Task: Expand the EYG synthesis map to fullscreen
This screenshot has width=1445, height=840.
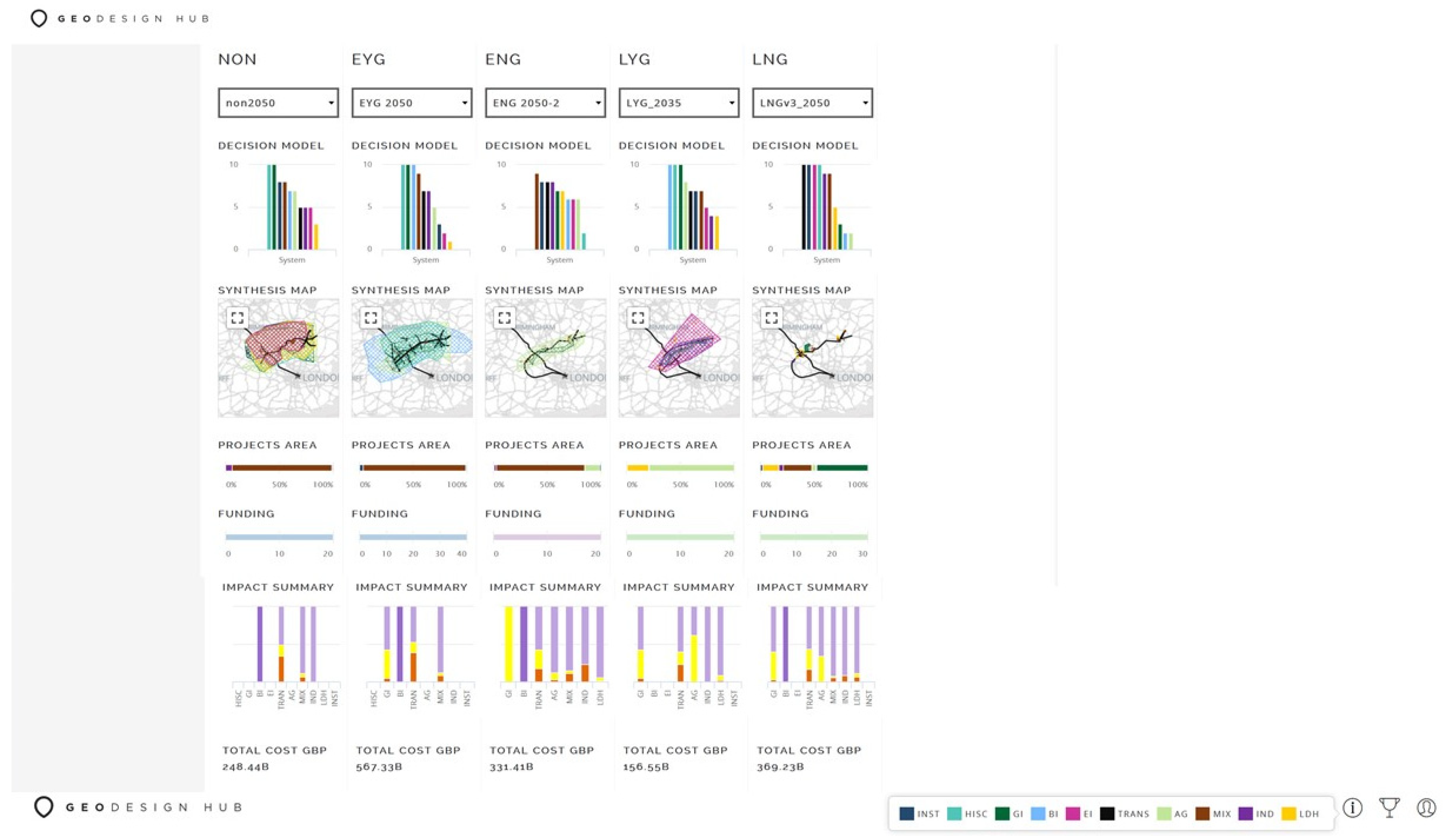Action: 371,317
